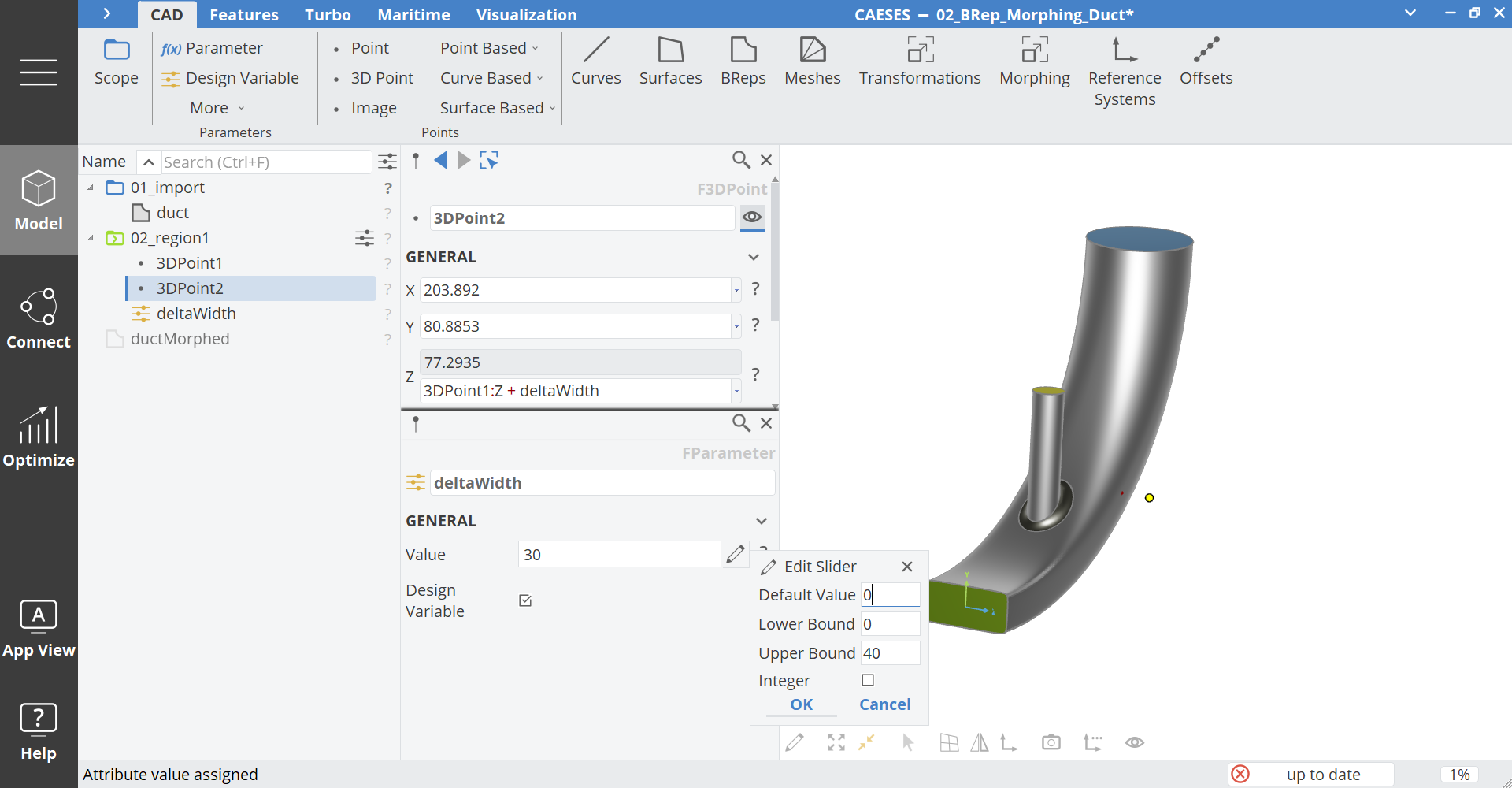Open Curve Based dropdown

coord(491,78)
